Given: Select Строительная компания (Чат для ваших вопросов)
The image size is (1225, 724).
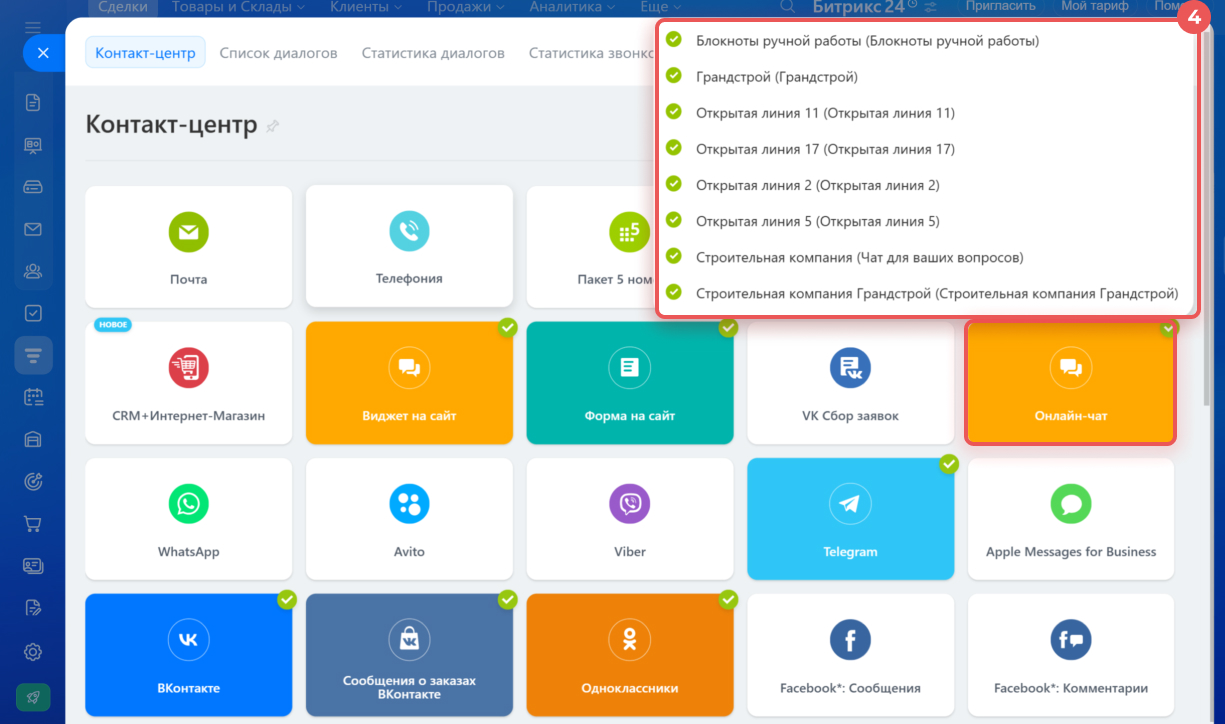Looking at the screenshot, I should [x=859, y=257].
